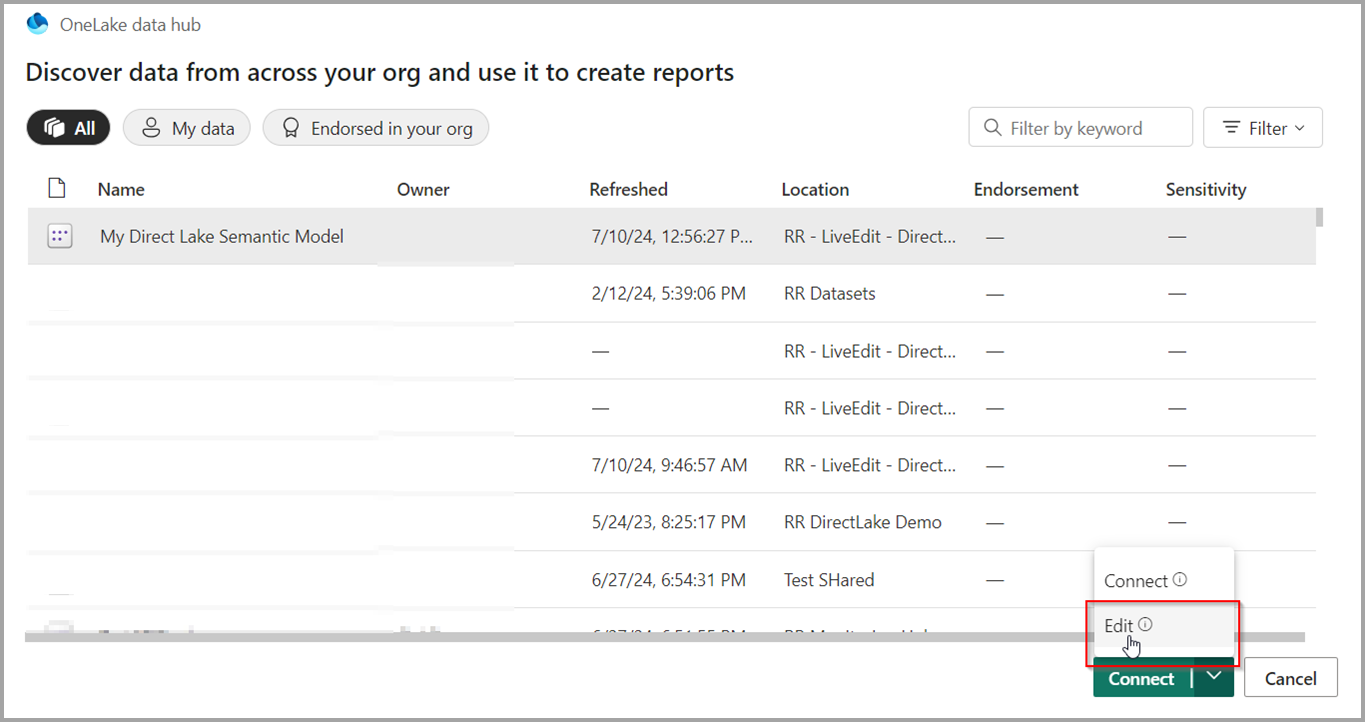Click the refreshed time 5/24/23, 8:25:17 PM
The image size is (1365, 722).
pos(669,522)
